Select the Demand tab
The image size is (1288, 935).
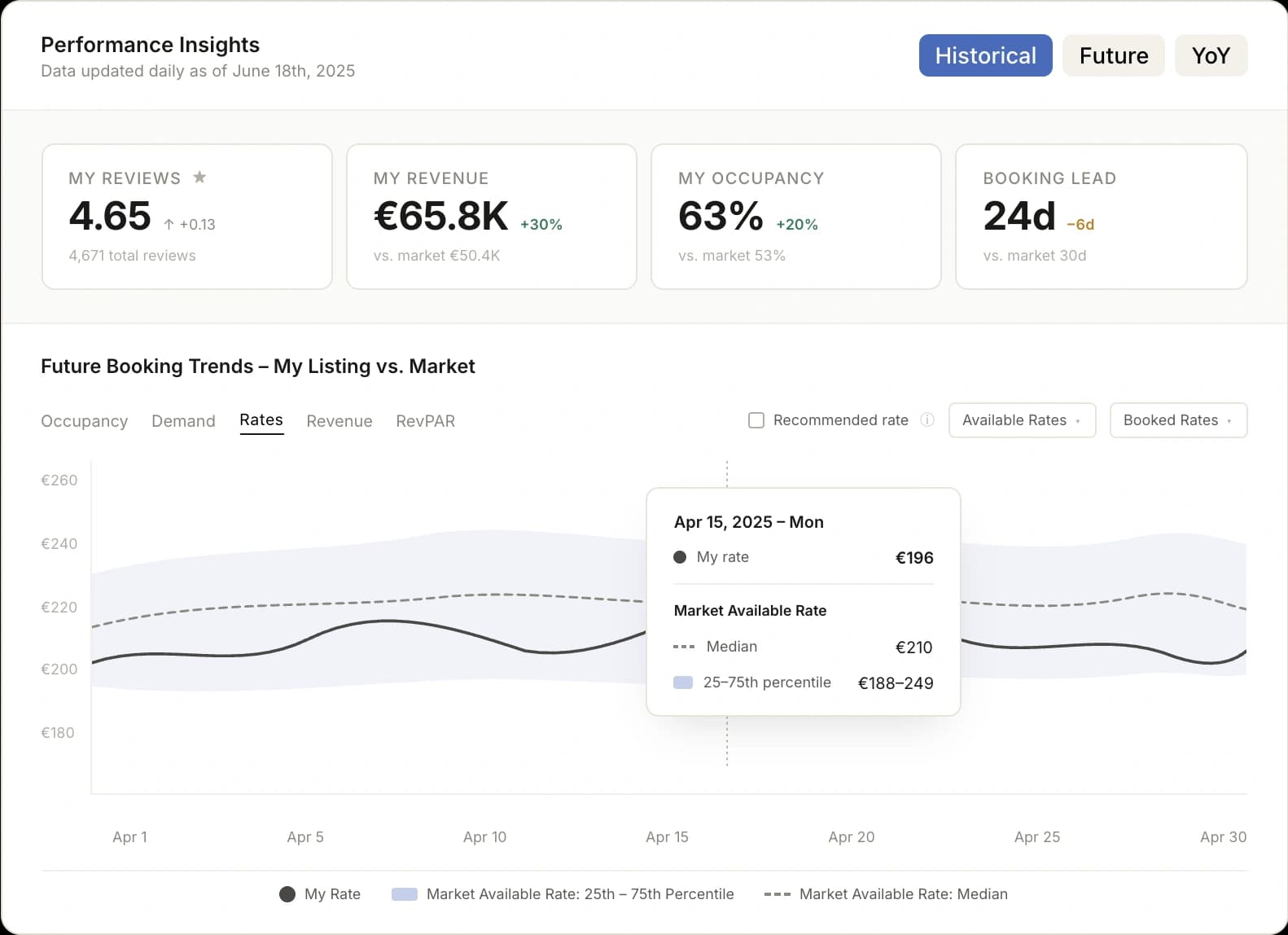(183, 421)
